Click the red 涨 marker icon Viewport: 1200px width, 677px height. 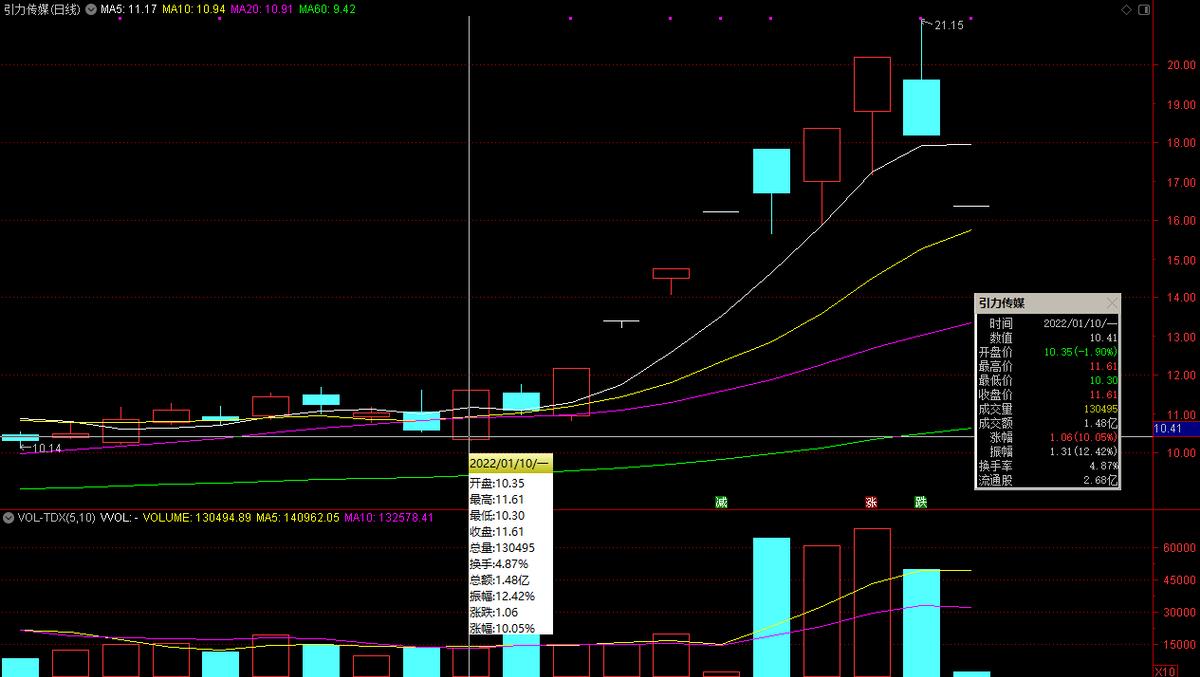(x=871, y=502)
